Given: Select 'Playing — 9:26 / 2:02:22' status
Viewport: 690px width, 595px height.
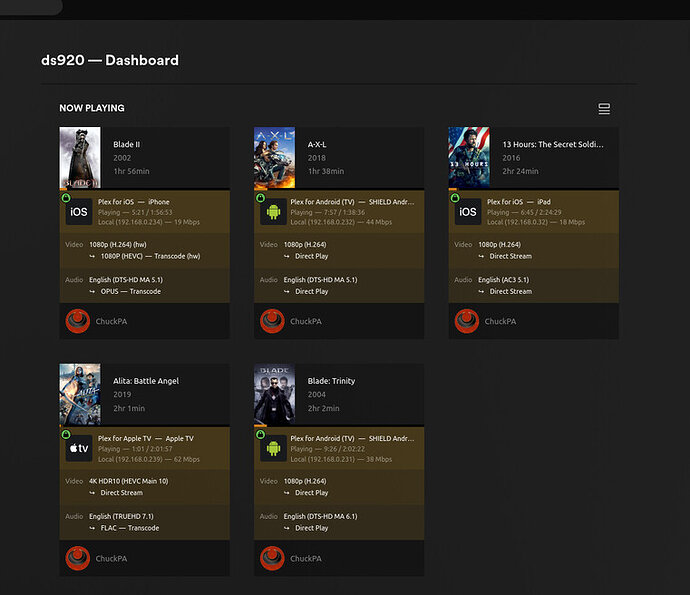Looking at the screenshot, I should [x=327, y=449].
